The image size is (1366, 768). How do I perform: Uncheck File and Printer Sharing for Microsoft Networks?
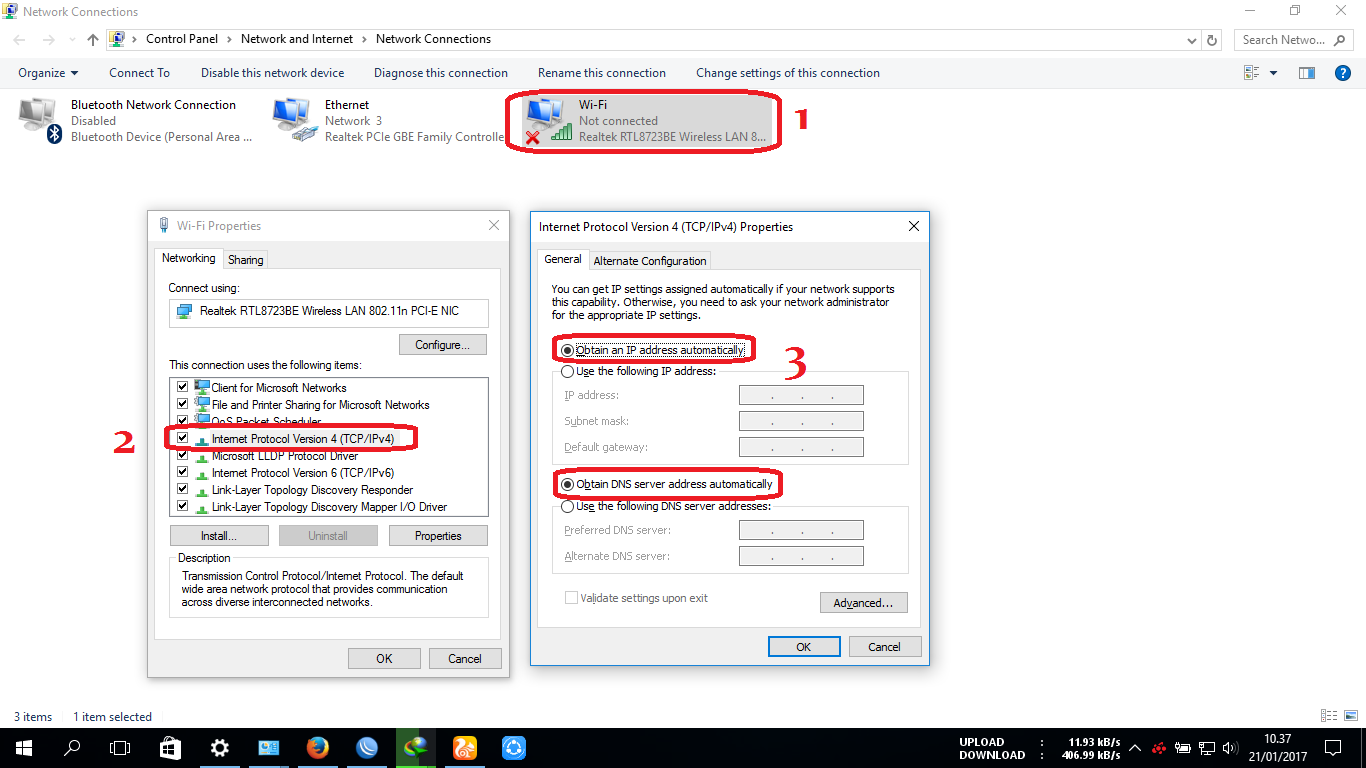coord(182,404)
